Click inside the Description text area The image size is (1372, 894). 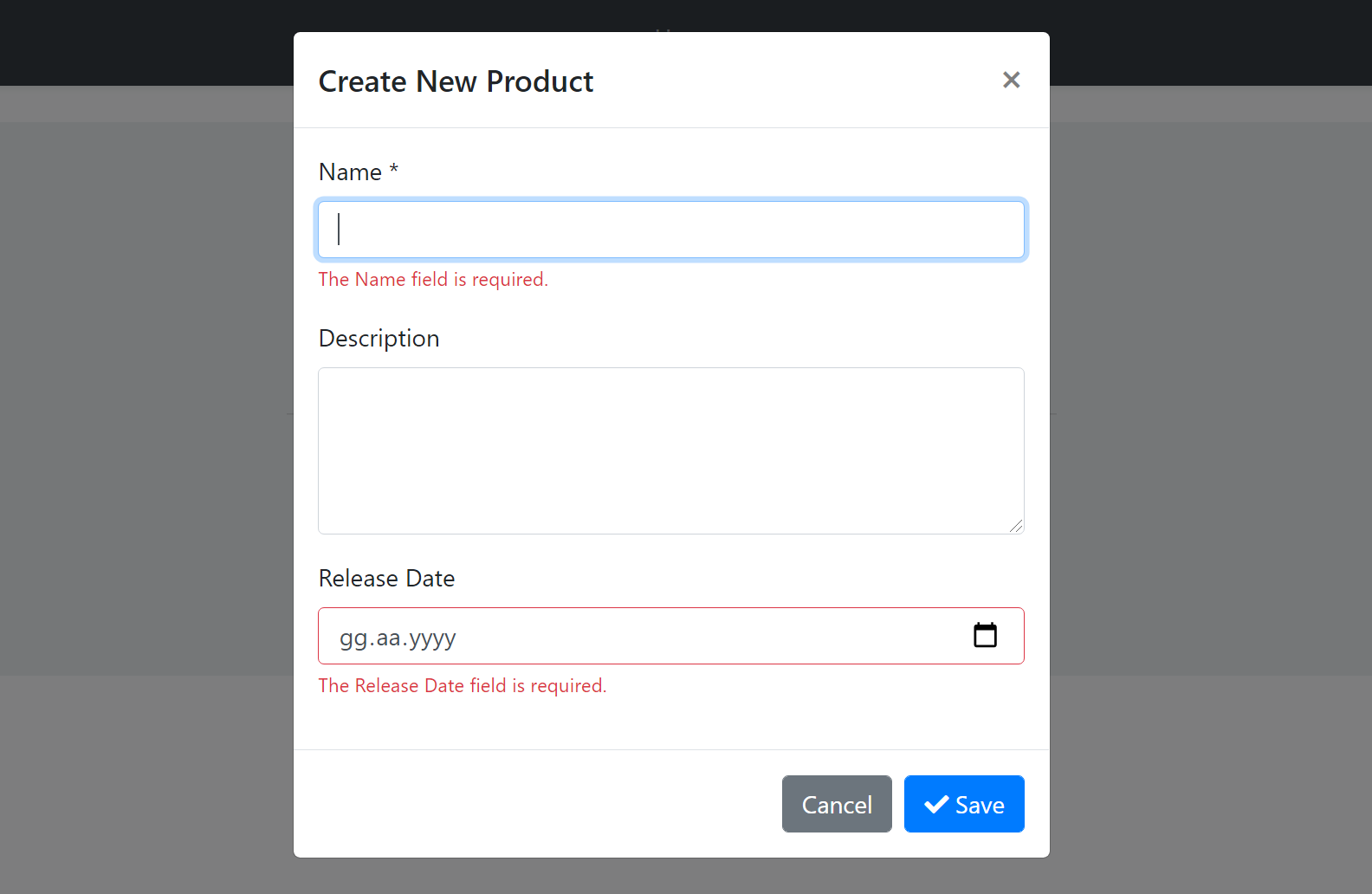[670, 450]
